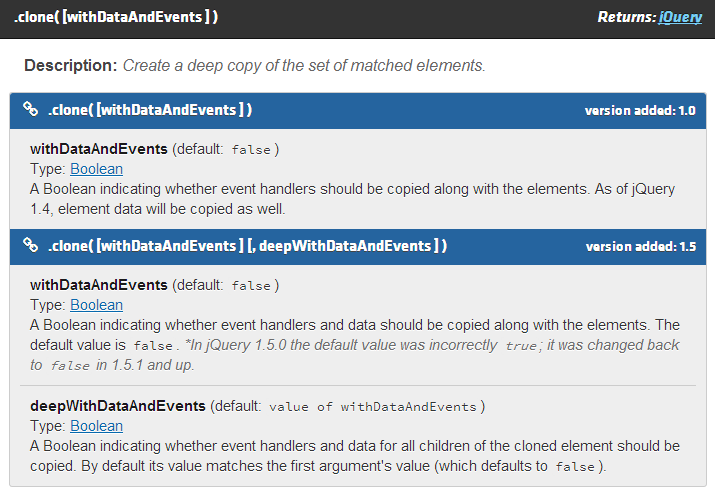
Task: Click the 'Create a deep copy' description text
Action: click(x=304, y=66)
